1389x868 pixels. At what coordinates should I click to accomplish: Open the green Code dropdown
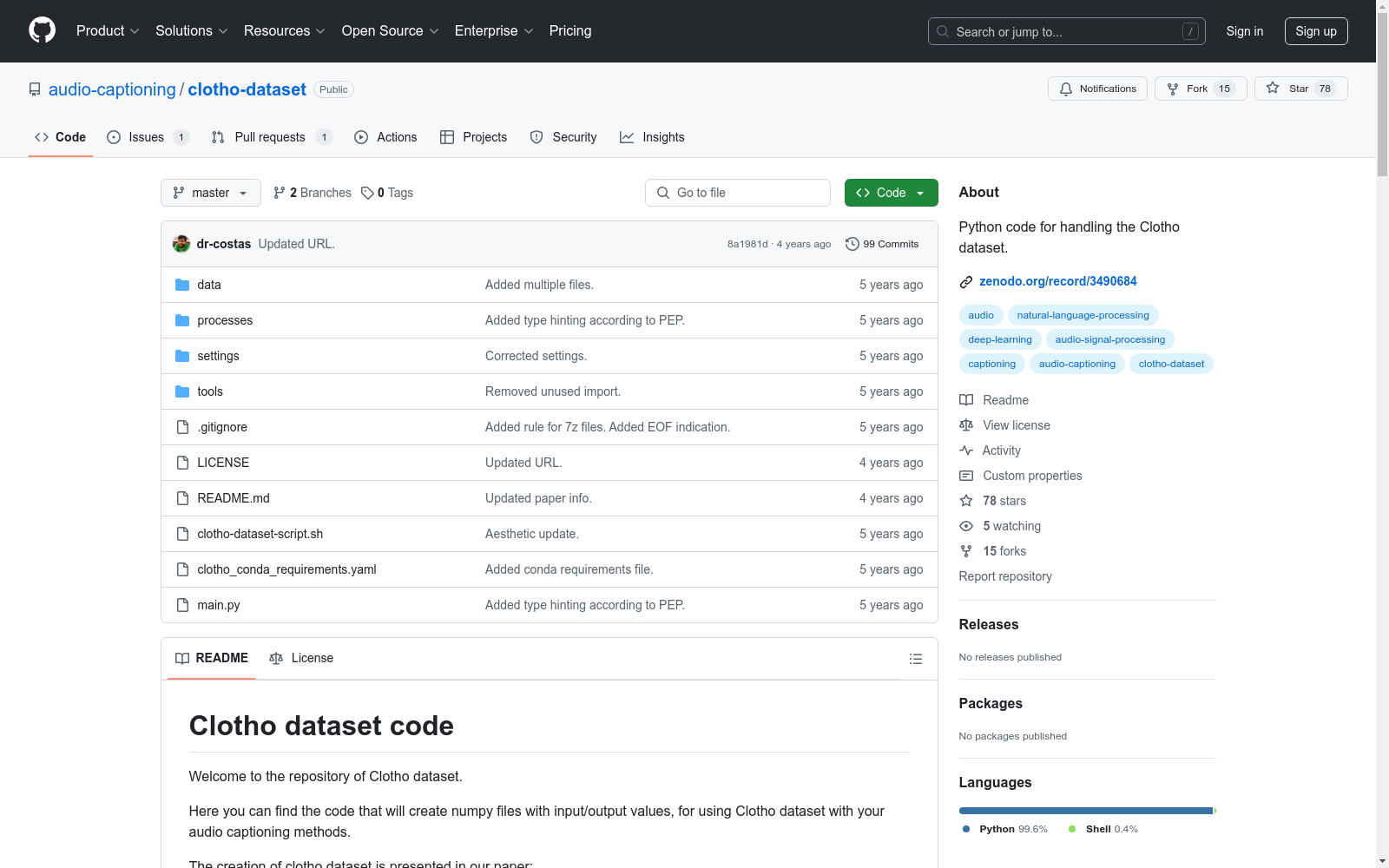(891, 193)
